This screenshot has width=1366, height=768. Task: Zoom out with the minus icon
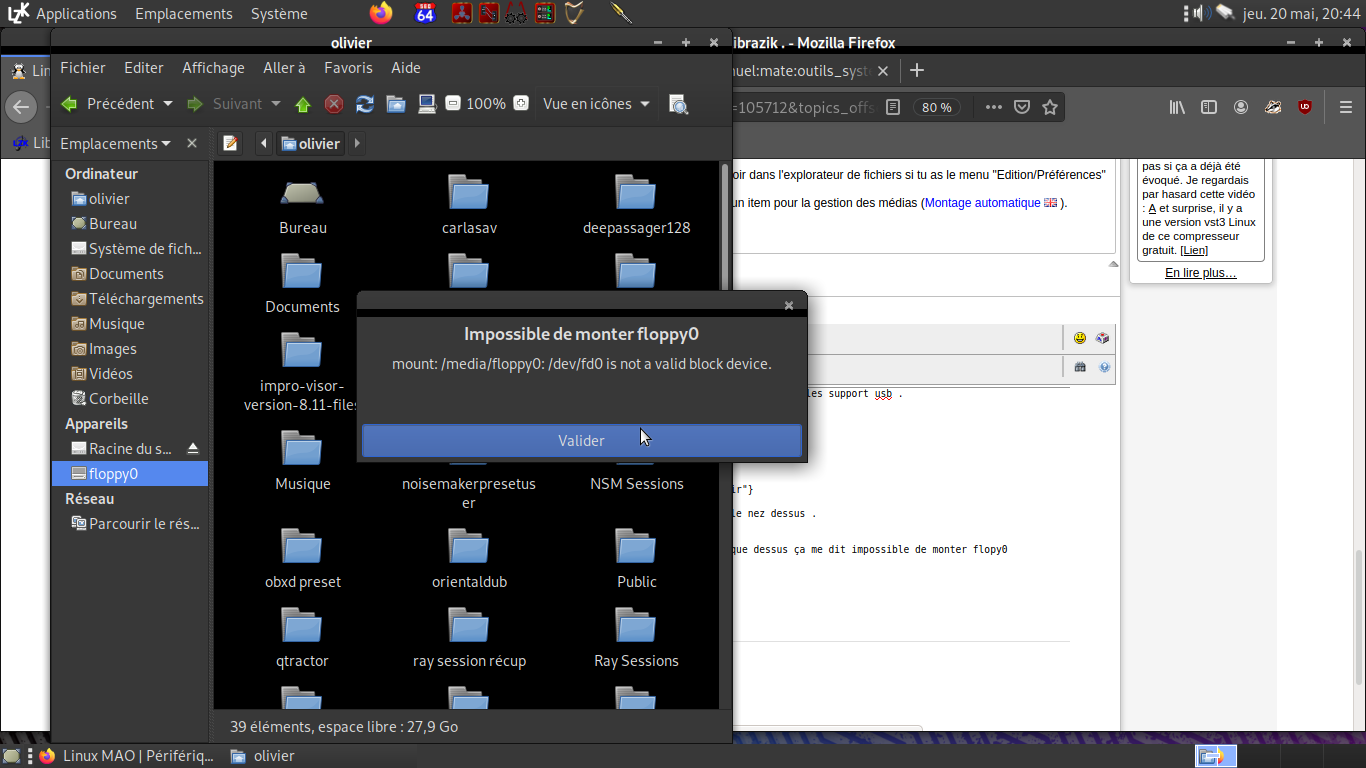click(453, 103)
